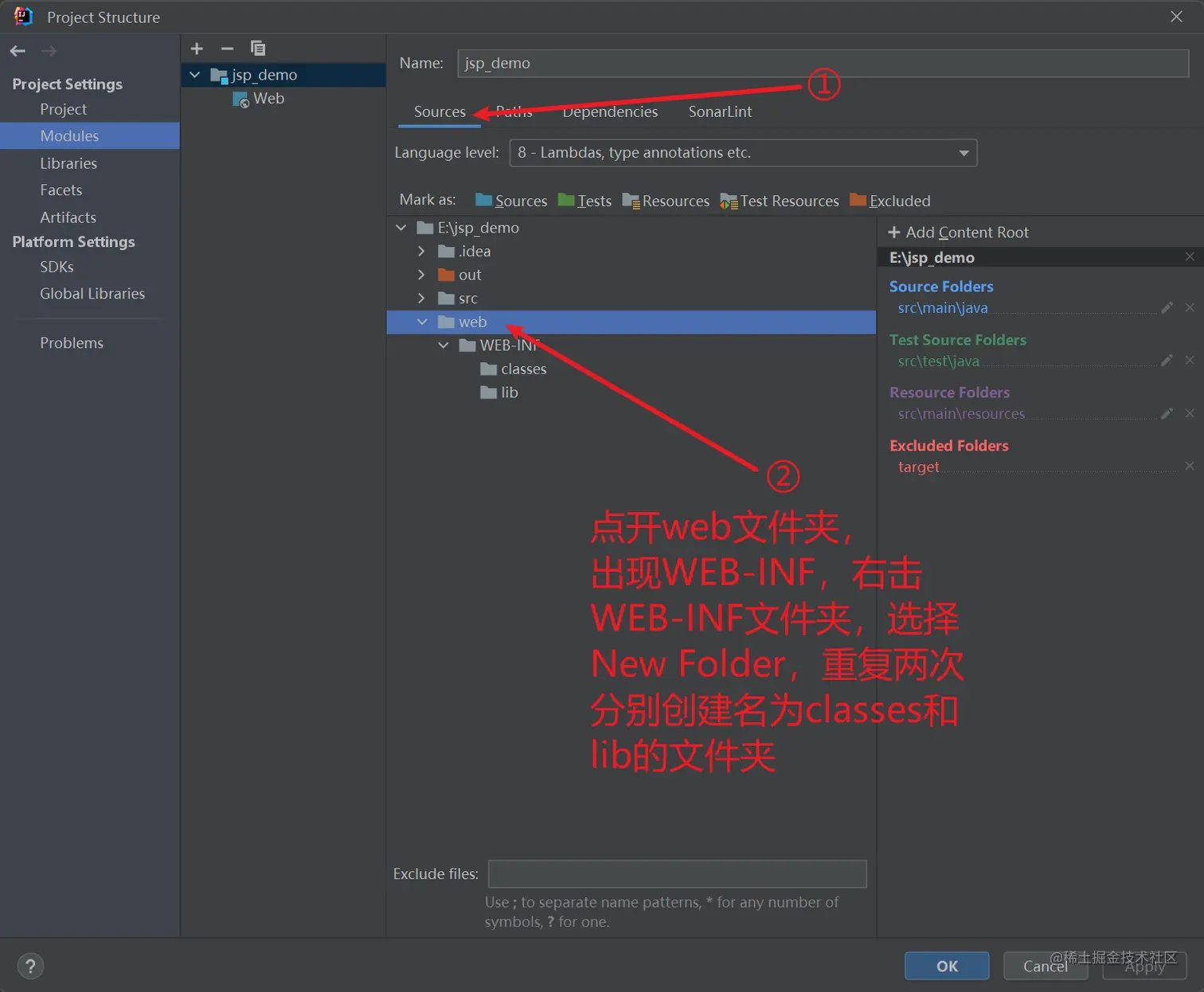This screenshot has height=992, width=1204.
Task: Mark folder as Sources
Action: coord(511,201)
